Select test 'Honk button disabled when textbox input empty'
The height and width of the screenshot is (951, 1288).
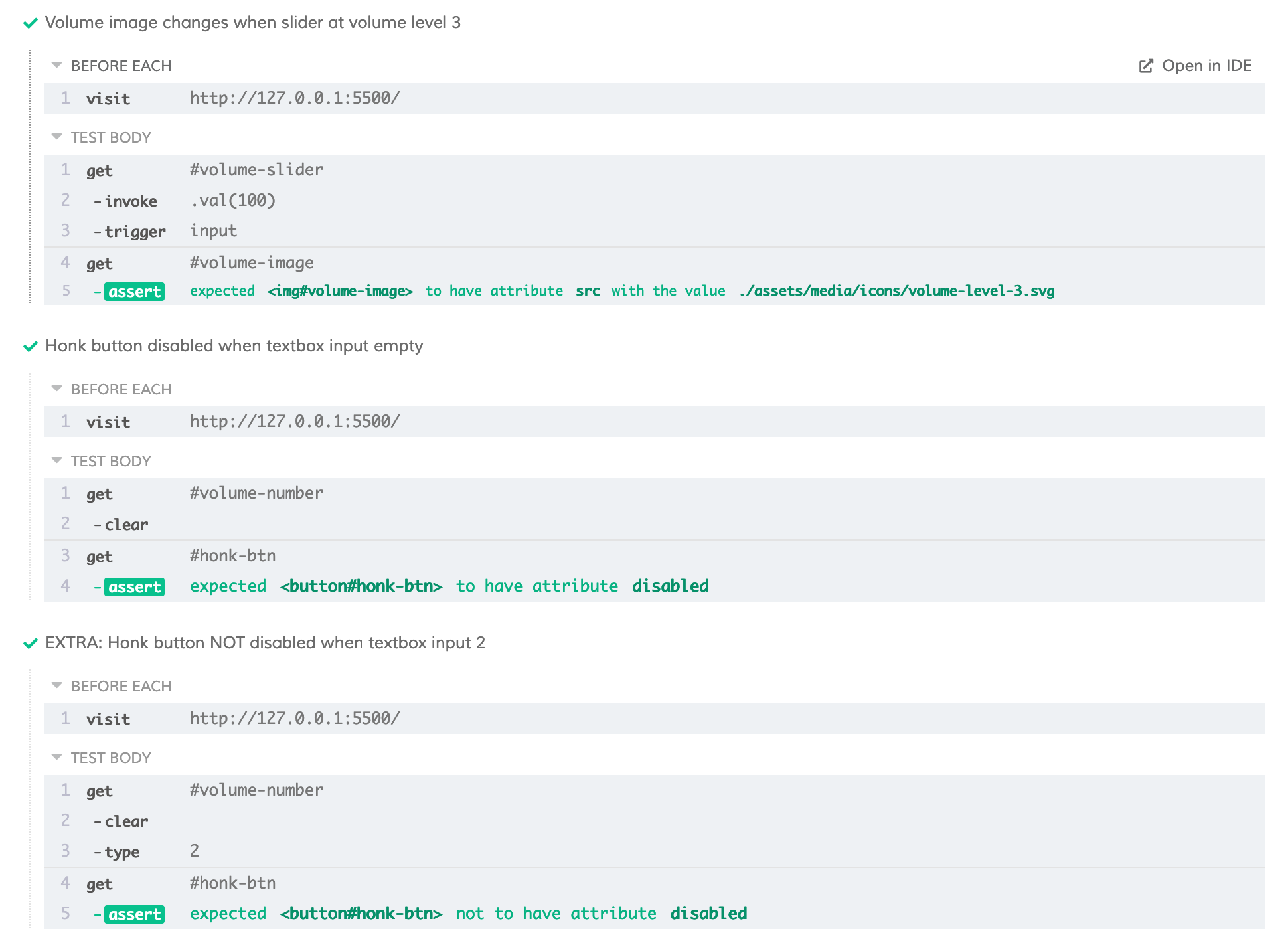pyautogui.click(x=234, y=346)
